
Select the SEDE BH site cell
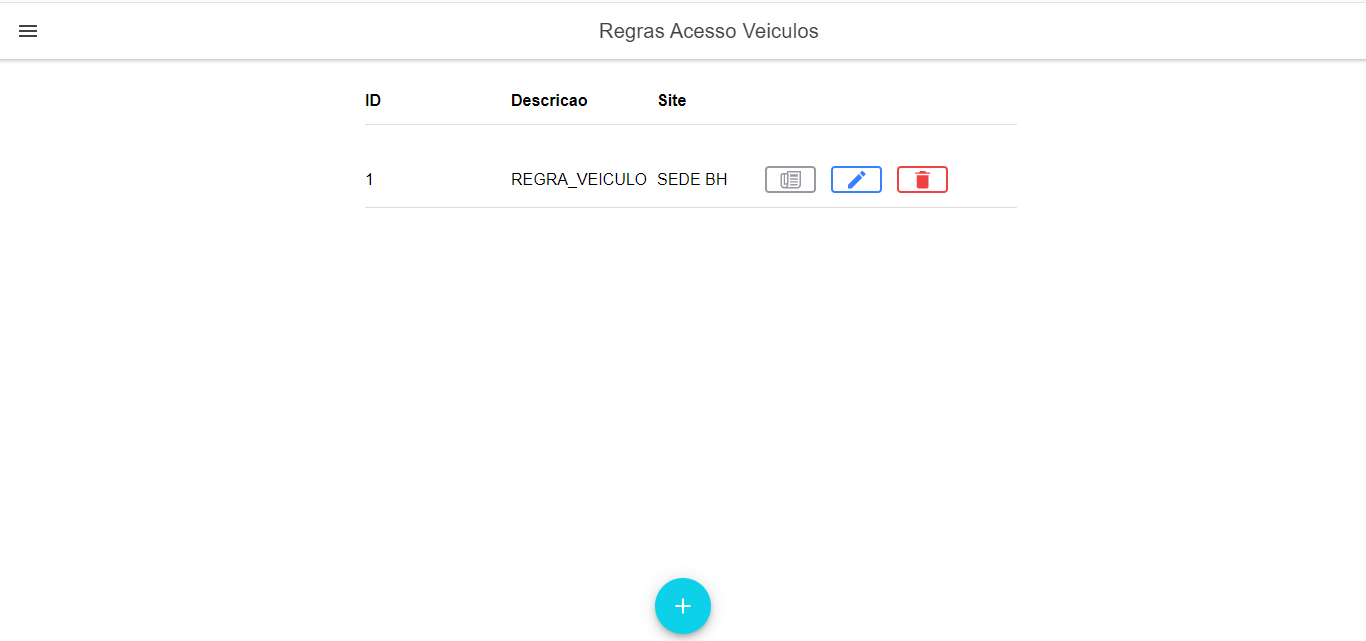(692, 180)
